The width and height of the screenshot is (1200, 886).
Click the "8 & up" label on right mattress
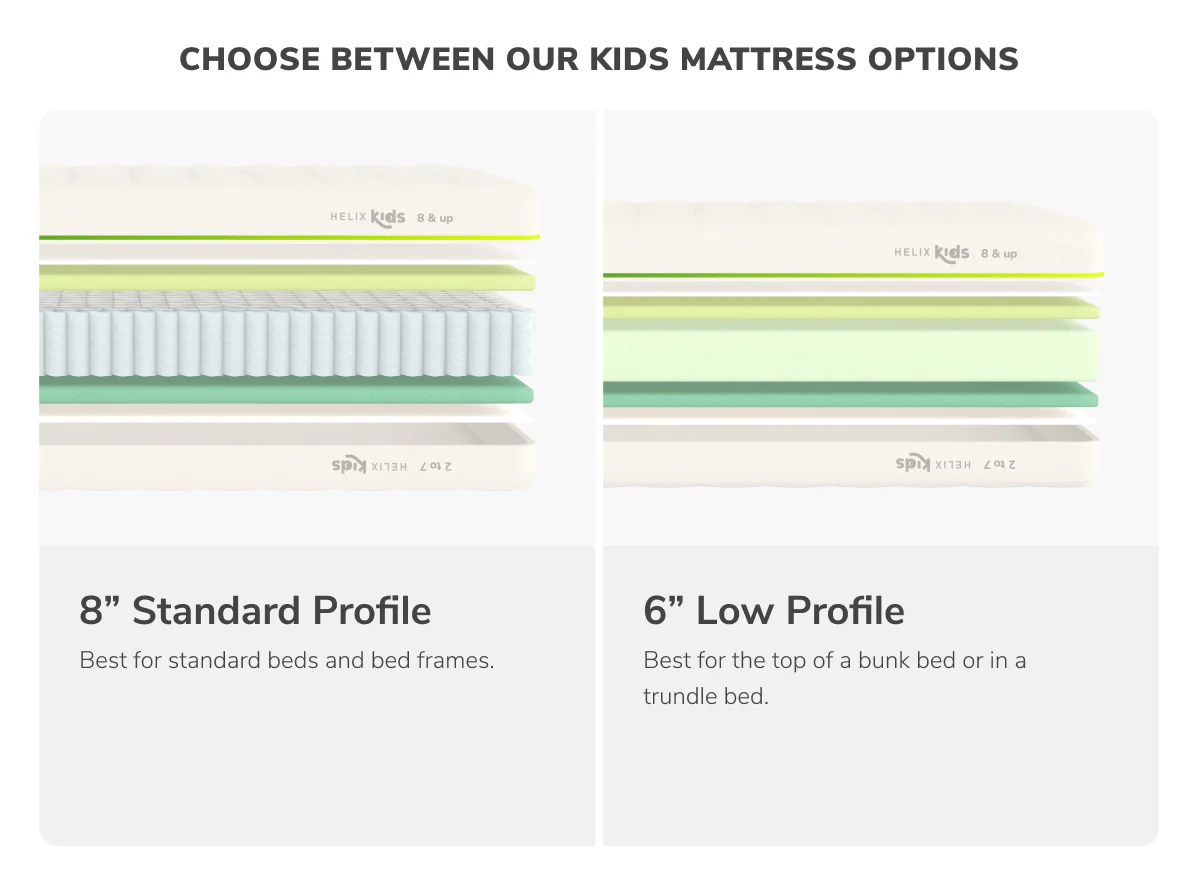point(998,254)
